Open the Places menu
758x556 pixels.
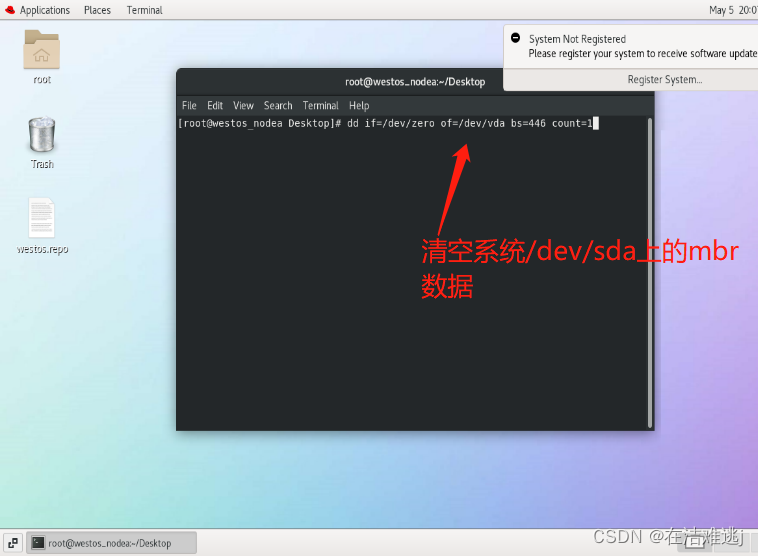[x=97, y=10]
